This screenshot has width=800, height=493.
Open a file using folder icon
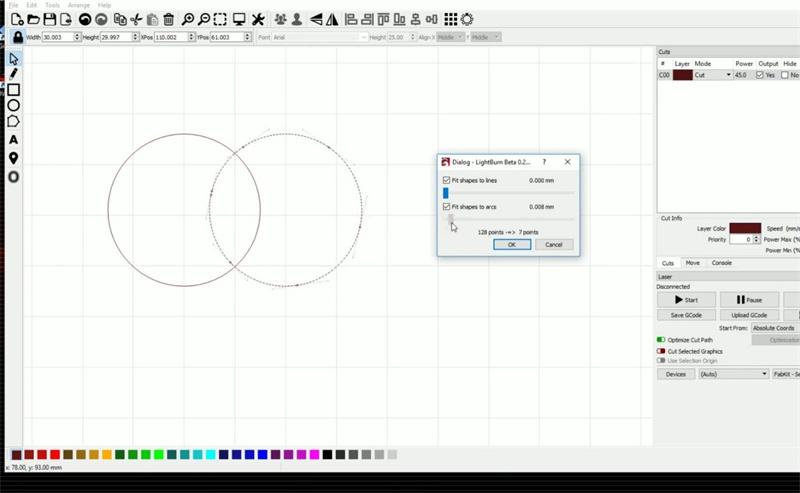[x=34, y=19]
